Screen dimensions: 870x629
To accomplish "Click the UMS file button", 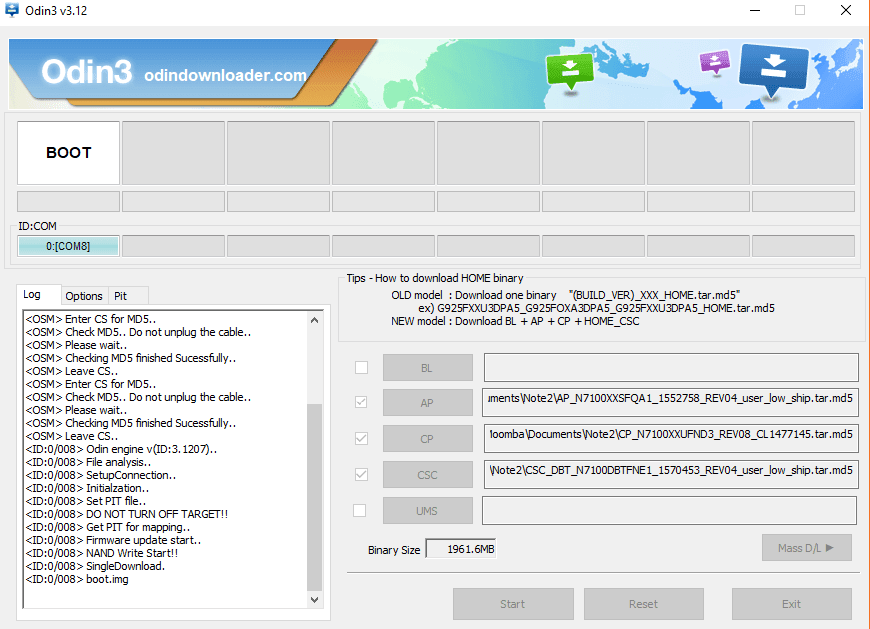I will 427,511.
